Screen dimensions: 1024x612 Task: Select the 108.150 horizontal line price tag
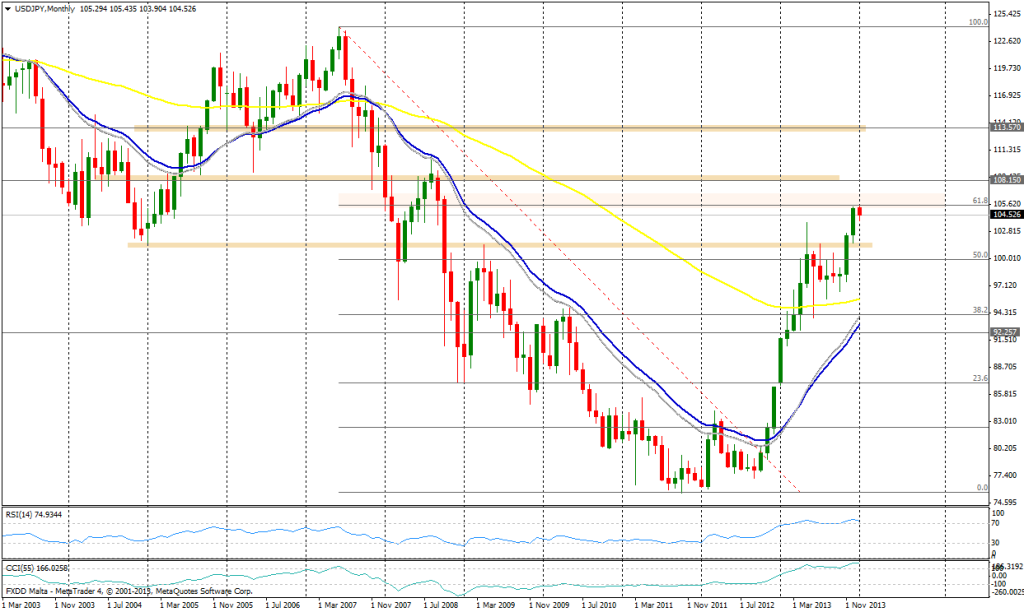coord(1005,181)
